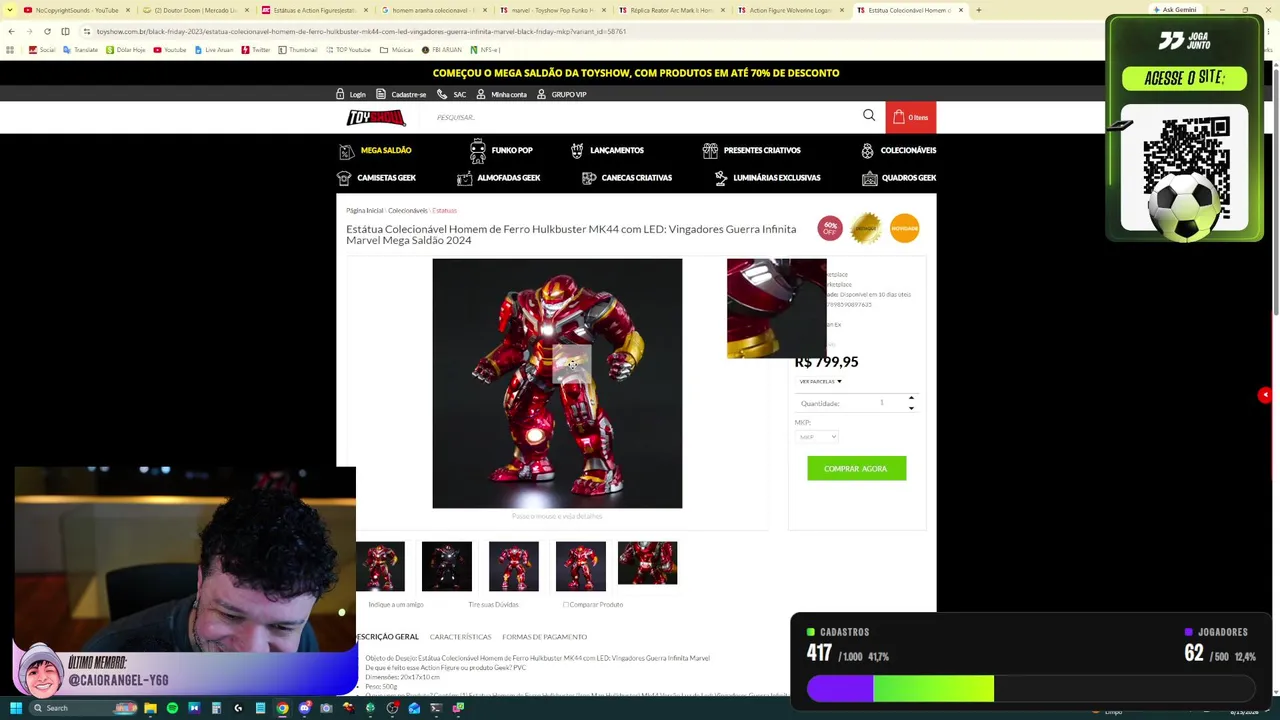Click the Luminárias Exclusivas lamp icon
This screenshot has height=720, width=1280.
721,178
